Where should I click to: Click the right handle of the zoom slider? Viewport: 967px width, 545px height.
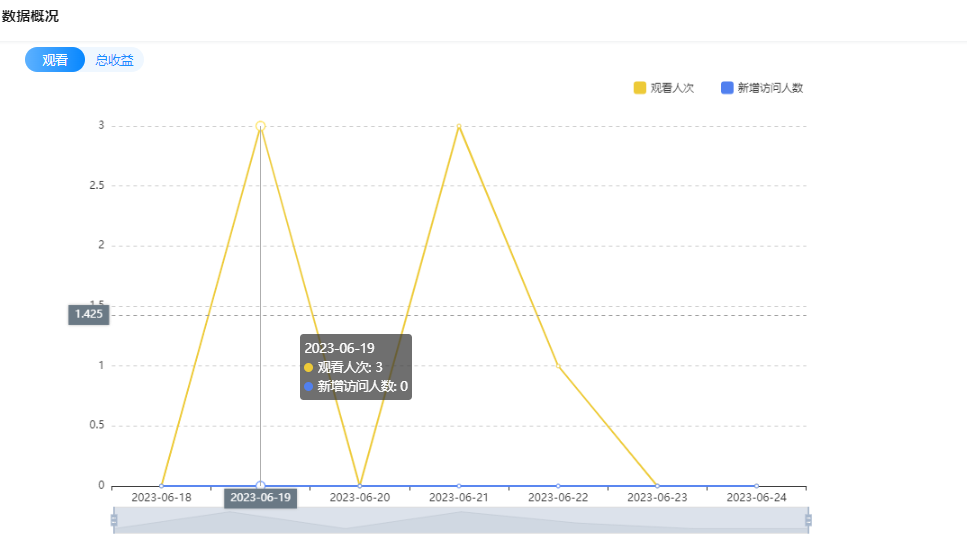pos(808,520)
